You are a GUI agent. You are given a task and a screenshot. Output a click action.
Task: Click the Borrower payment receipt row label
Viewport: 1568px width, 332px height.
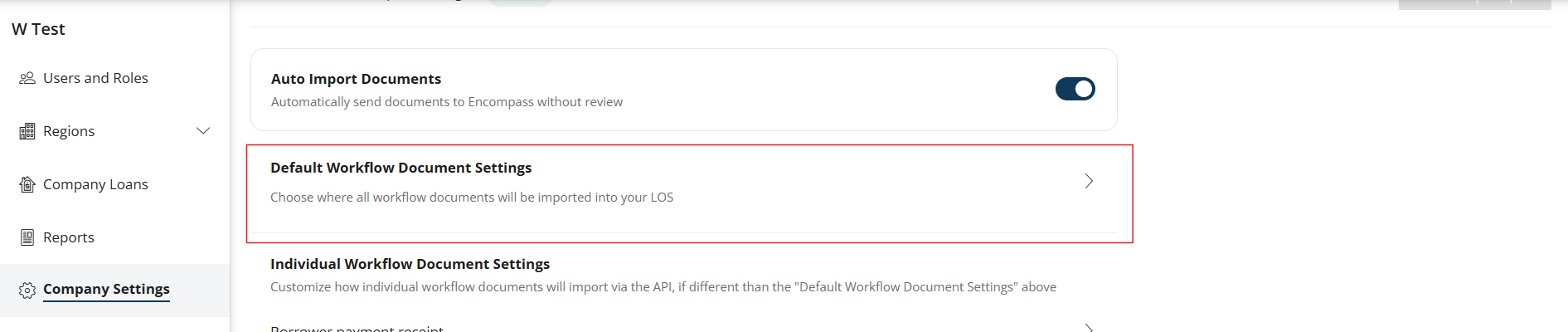(357, 329)
